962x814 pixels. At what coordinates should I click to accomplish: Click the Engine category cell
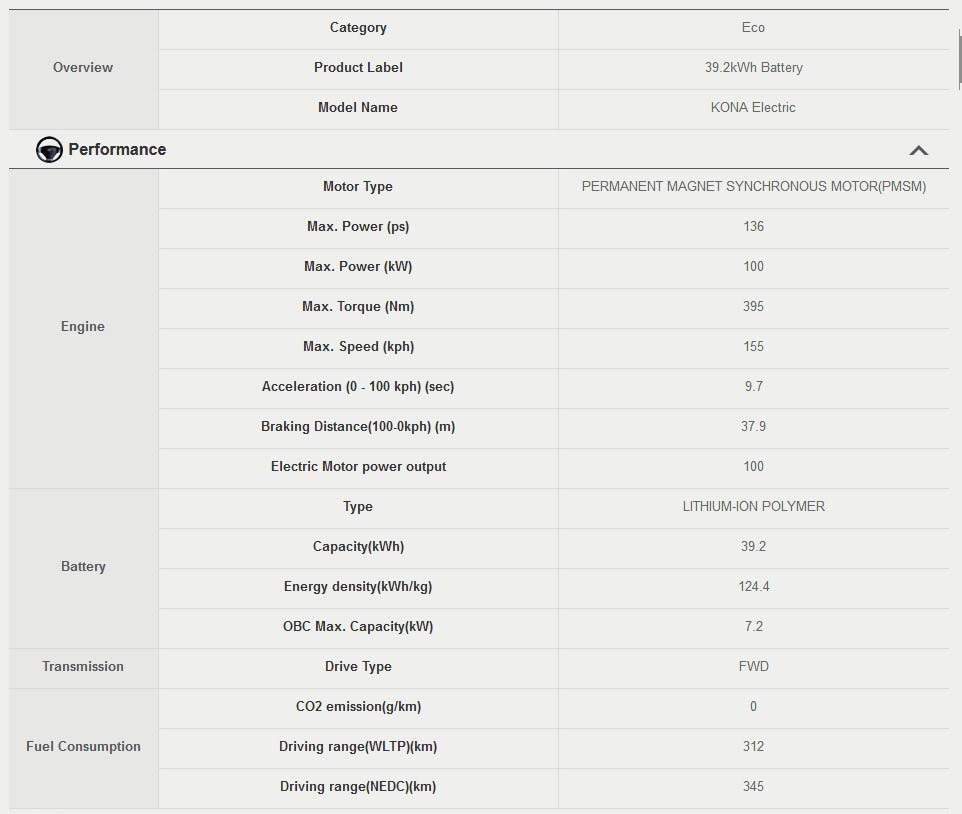(83, 327)
